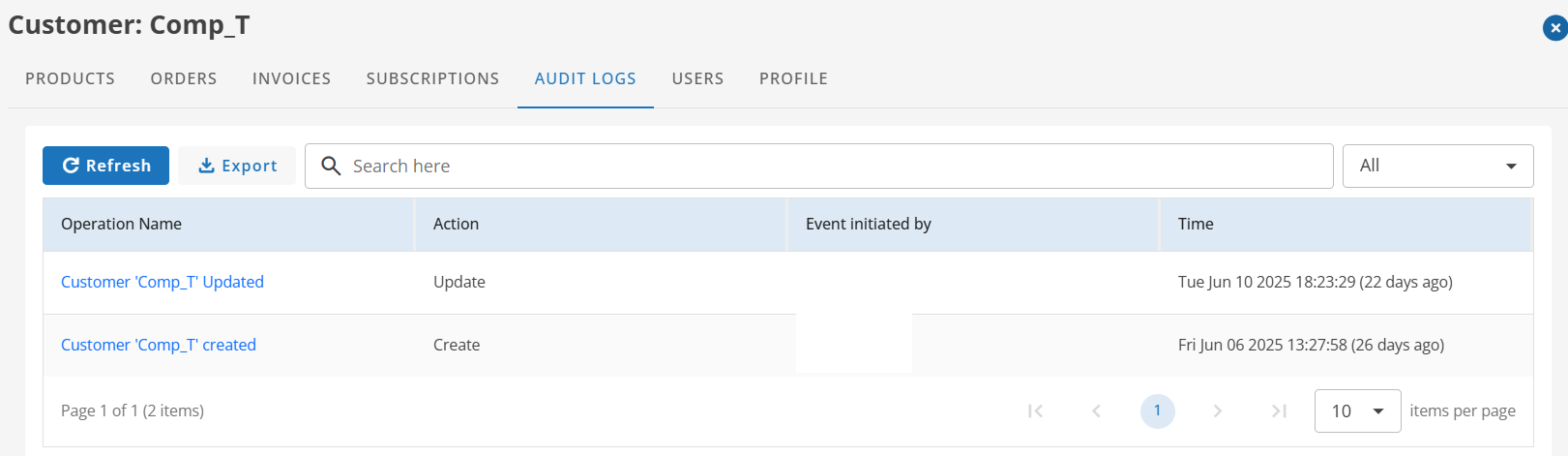This screenshot has height=456, width=1568.
Task: Click the Search here input field
Action: [x=818, y=167]
